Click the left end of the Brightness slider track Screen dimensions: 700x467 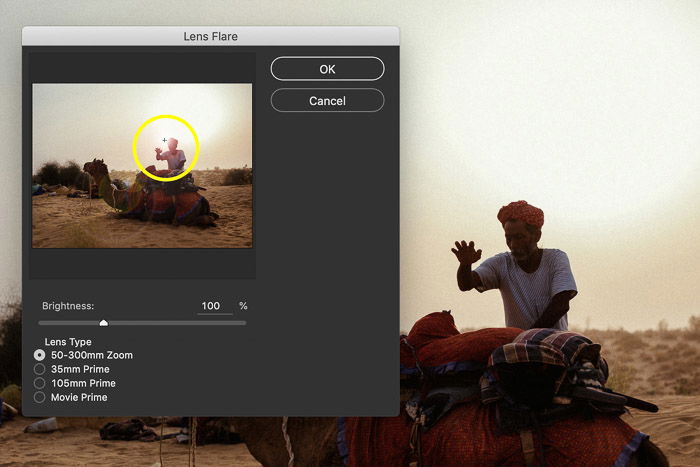tap(41, 323)
